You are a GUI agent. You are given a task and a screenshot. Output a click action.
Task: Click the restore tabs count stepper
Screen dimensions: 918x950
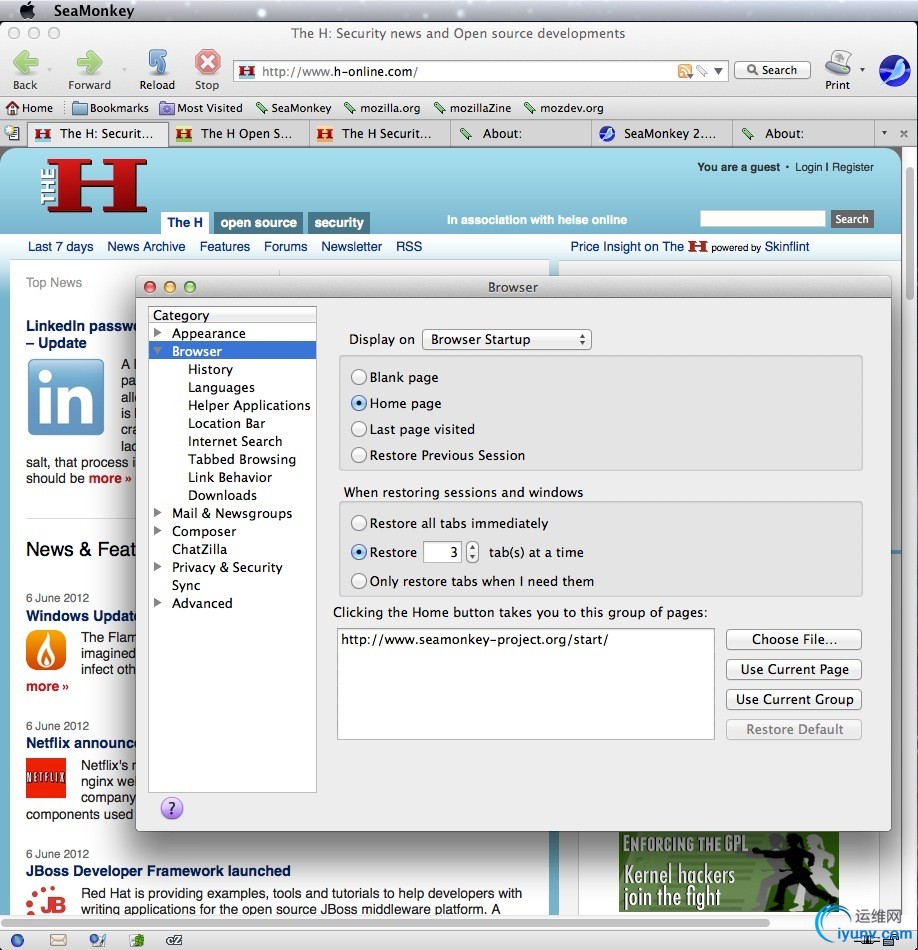click(472, 552)
